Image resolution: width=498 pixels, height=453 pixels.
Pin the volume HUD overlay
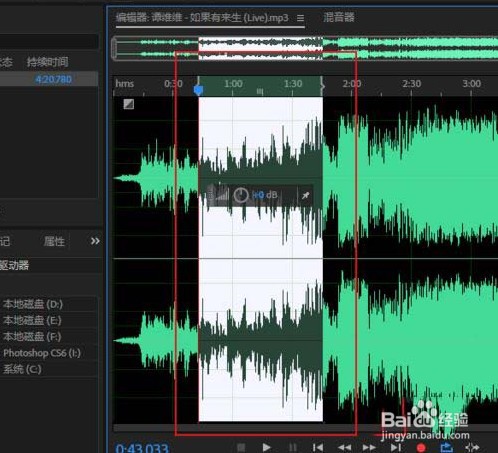[305, 195]
